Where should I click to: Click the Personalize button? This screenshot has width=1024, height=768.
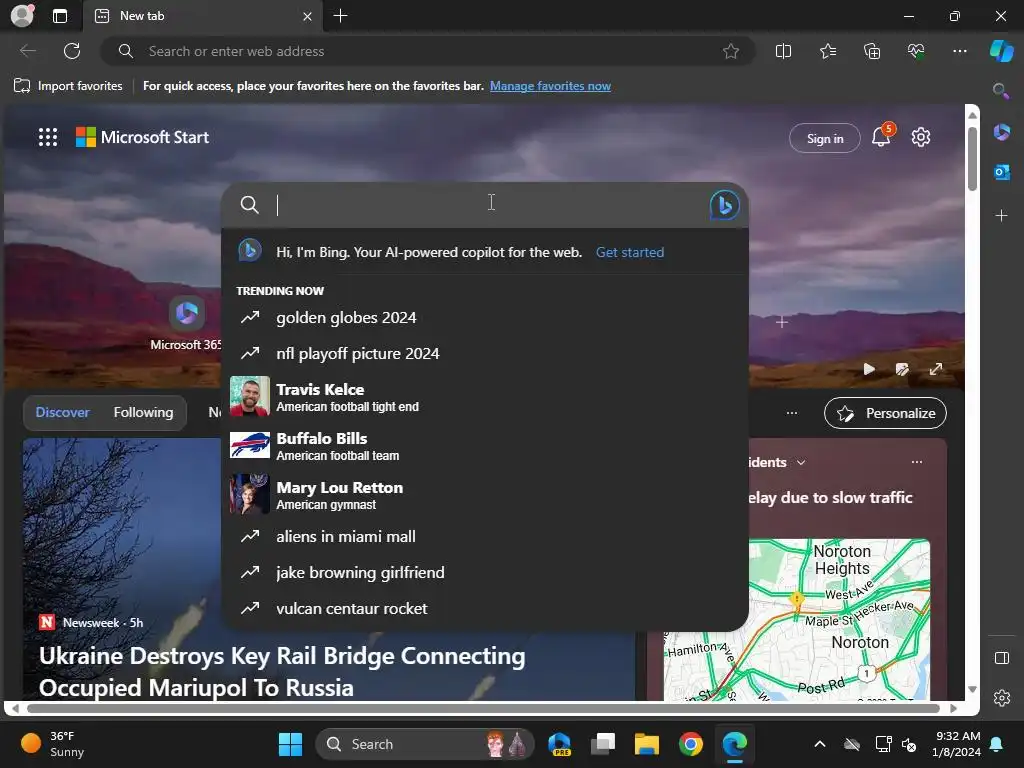(x=885, y=413)
